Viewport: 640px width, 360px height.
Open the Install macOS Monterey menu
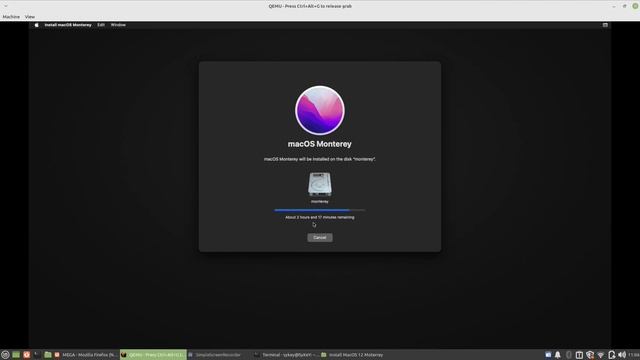coord(68,25)
